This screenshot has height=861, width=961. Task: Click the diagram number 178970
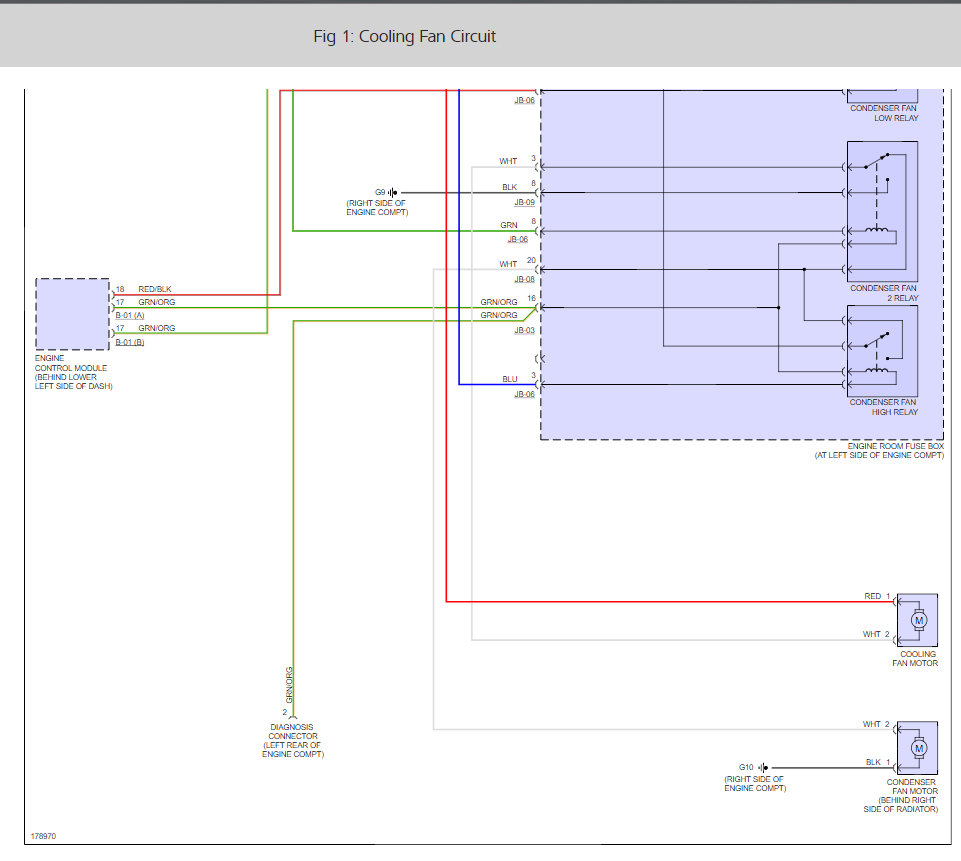point(43,836)
